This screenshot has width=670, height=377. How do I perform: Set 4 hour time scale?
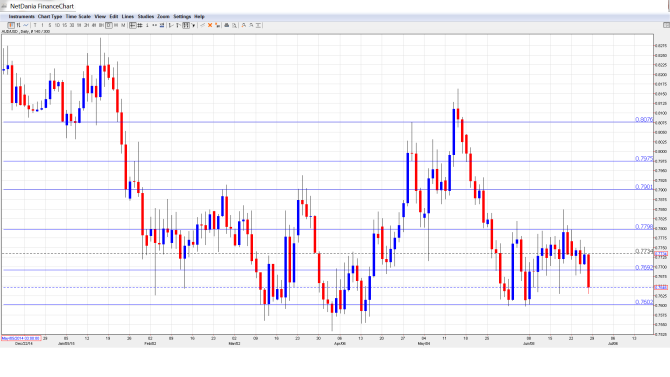click(x=94, y=26)
